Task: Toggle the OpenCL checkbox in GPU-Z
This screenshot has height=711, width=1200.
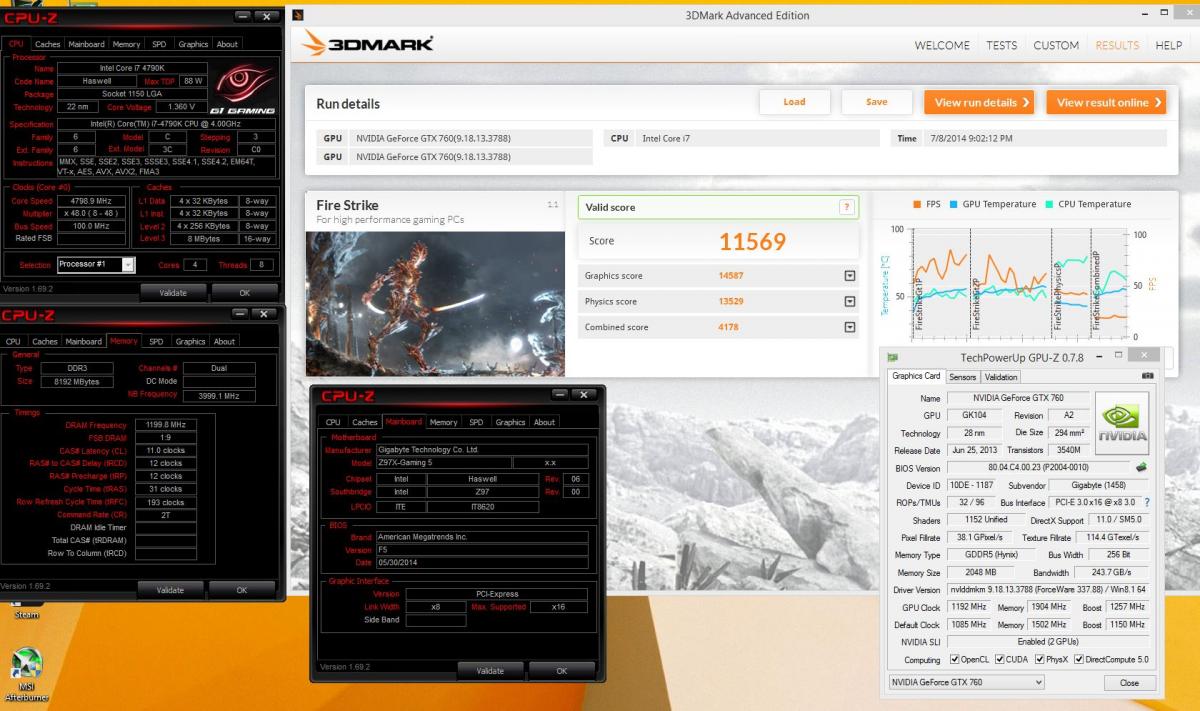Action: [x=954, y=660]
